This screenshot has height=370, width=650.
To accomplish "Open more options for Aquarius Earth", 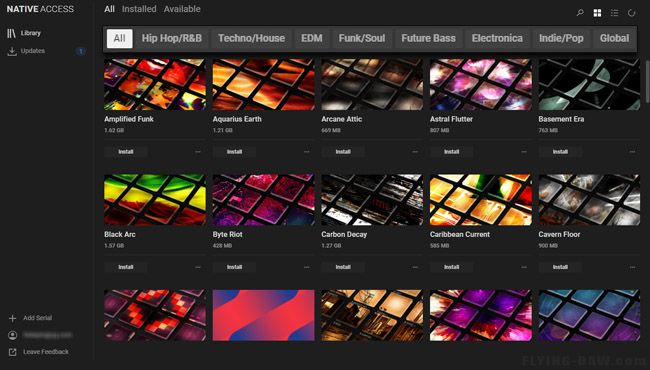I will (307, 152).
